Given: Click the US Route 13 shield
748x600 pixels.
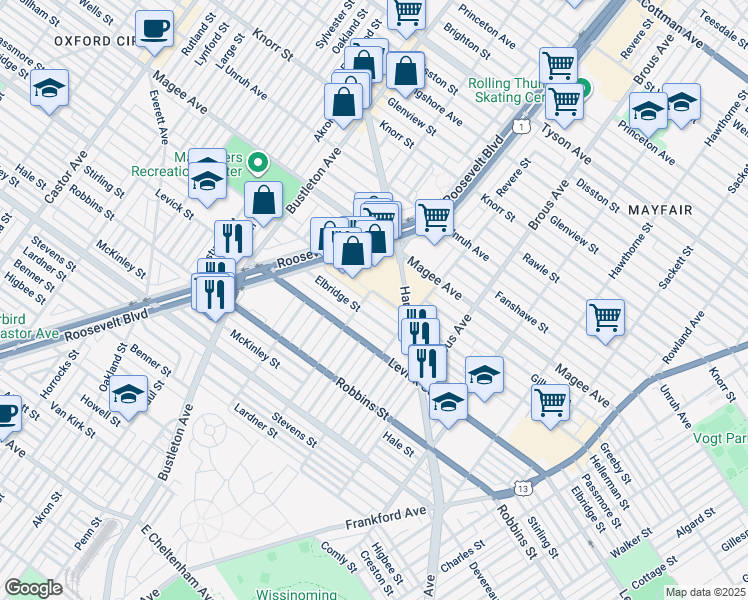Looking at the screenshot, I should click(x=523, y=489).
